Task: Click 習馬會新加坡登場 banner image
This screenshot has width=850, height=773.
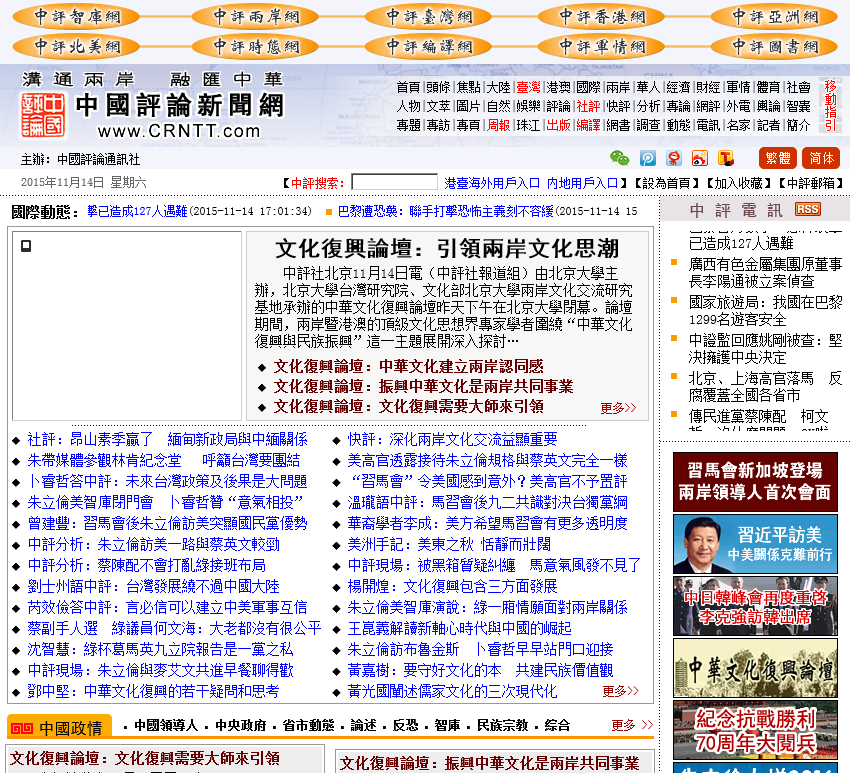Action: [x=755, y=481]
